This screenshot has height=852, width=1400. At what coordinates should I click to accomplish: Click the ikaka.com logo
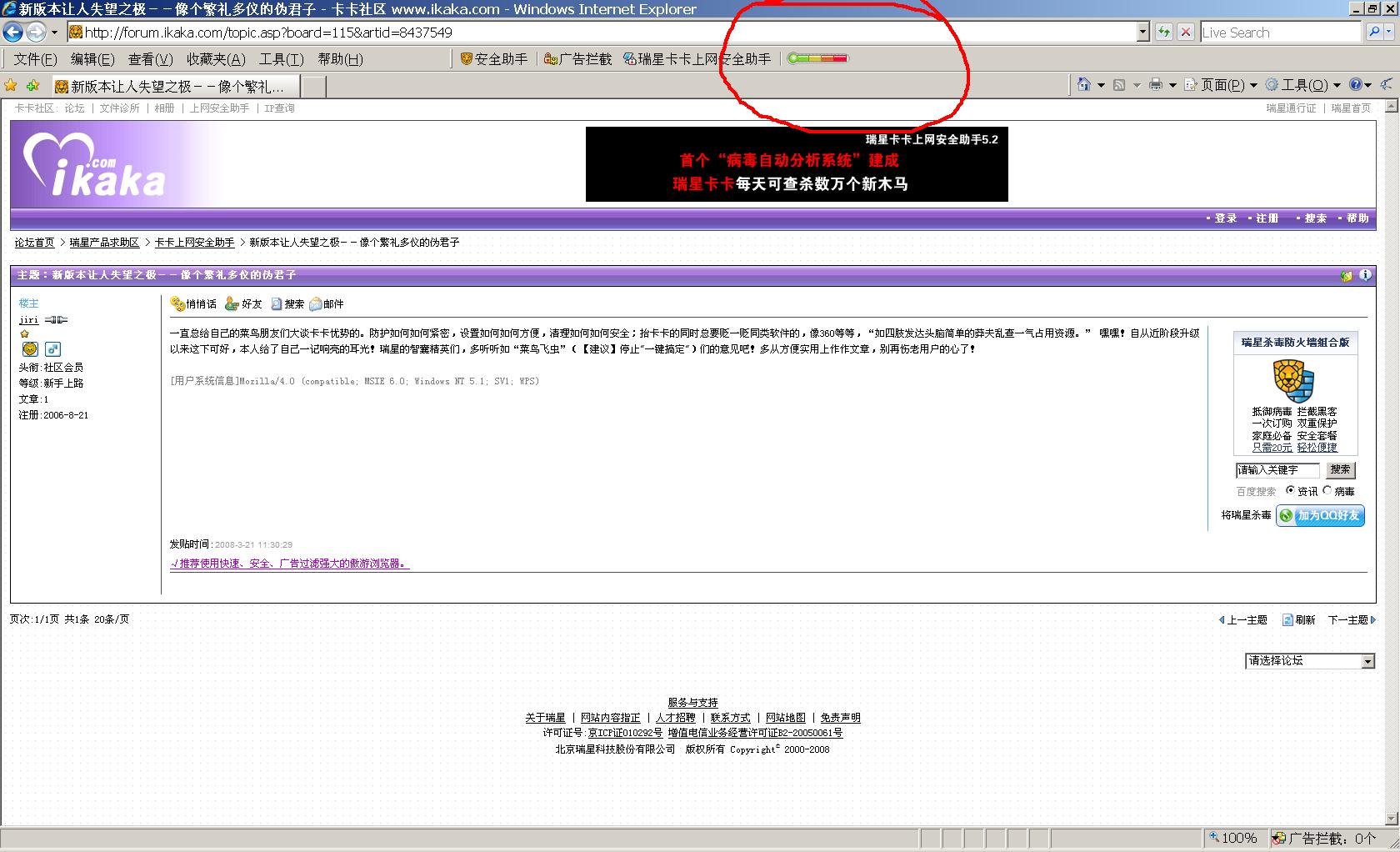point(94,165)
